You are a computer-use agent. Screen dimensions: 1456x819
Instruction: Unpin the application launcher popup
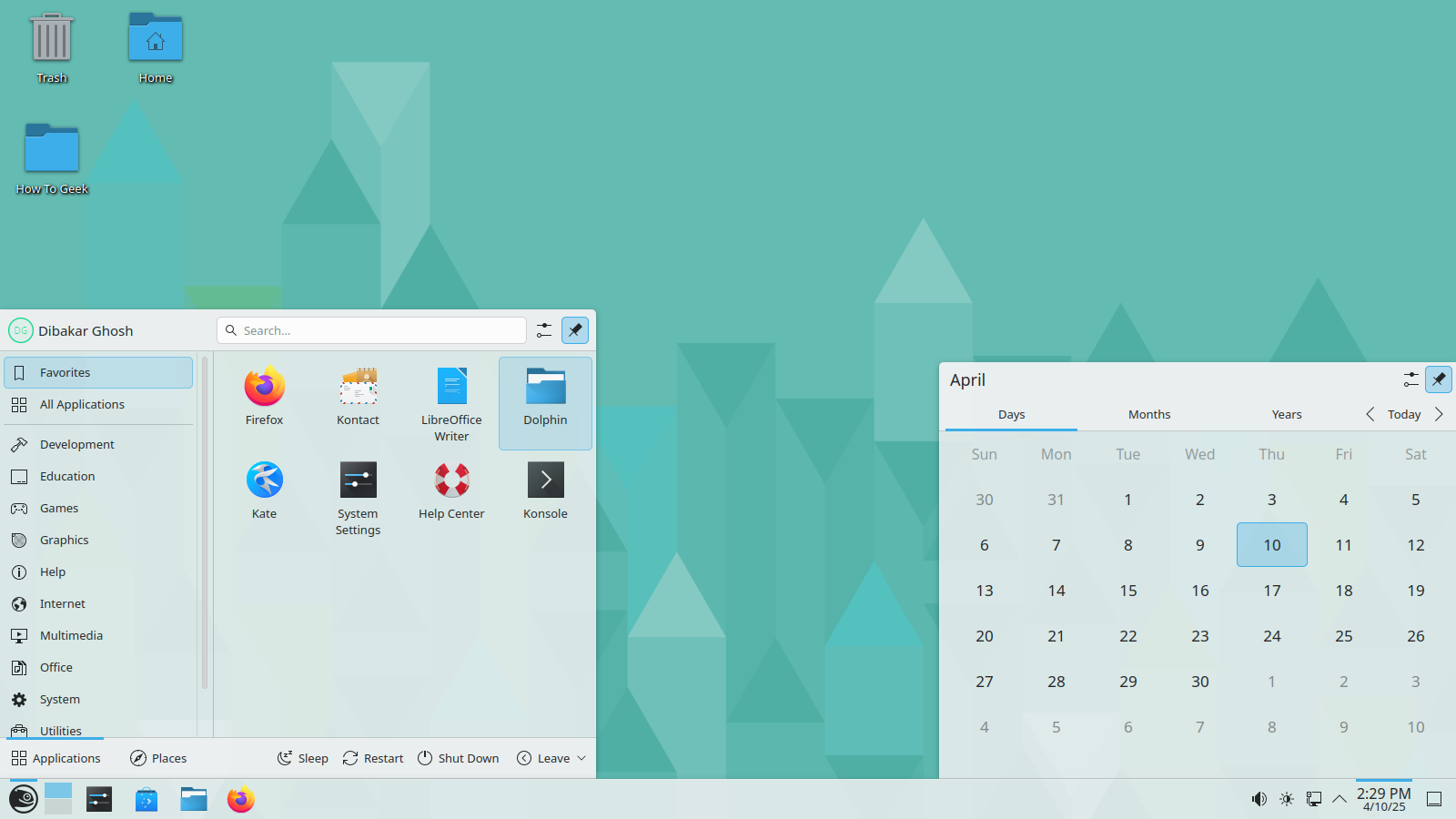pyautogui.click(x=575, y=330)
